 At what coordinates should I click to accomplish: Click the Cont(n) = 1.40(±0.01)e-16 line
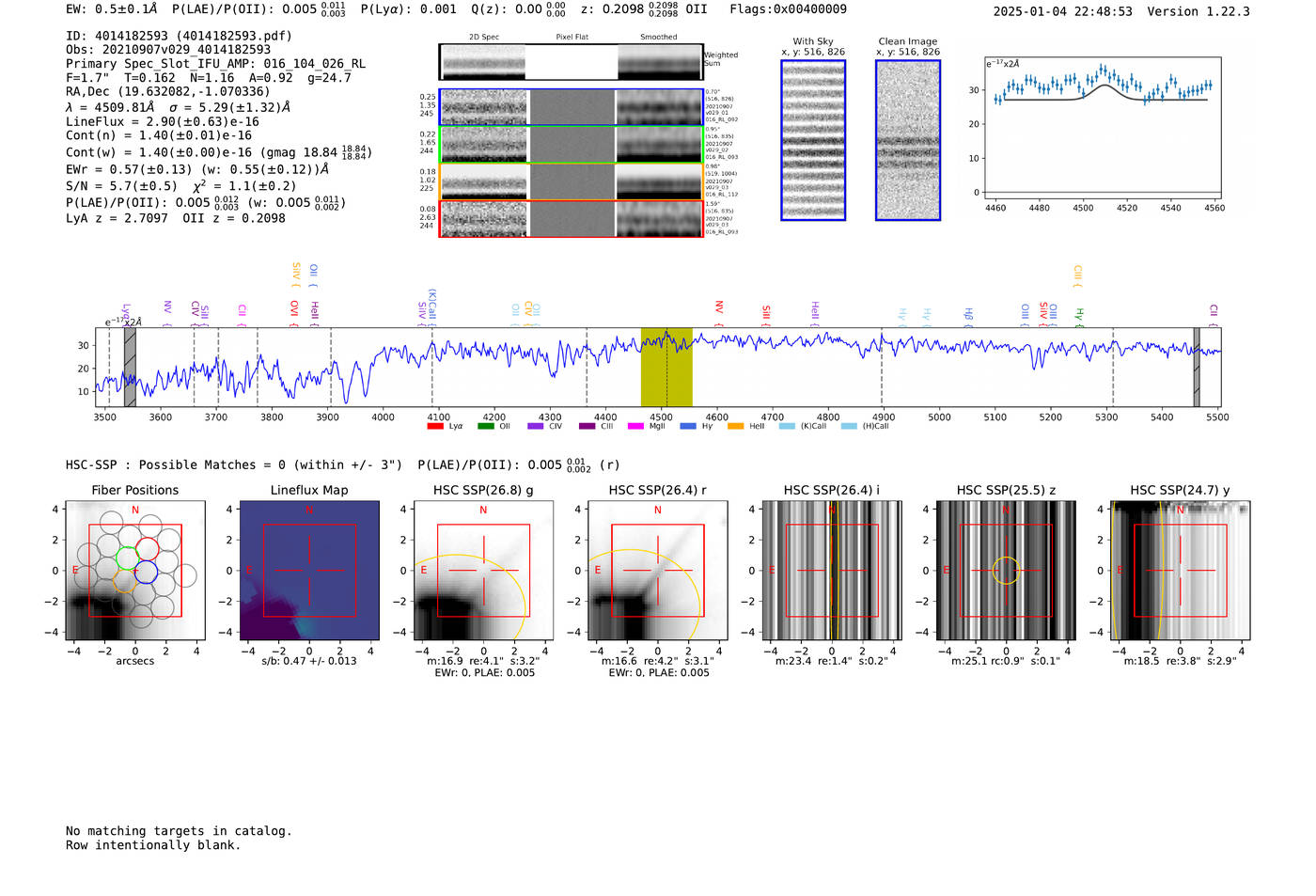pyautogui.click(x=159, y=135)
